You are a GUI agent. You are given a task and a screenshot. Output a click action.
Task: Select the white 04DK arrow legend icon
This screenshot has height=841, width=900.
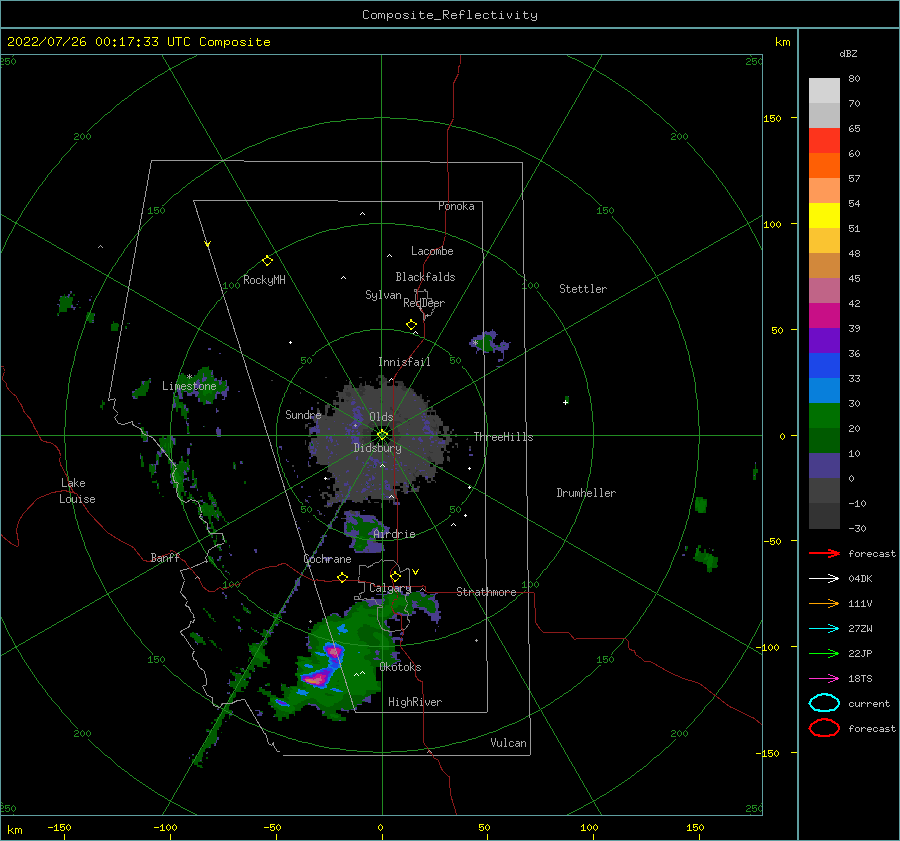[x=824, y=578]
